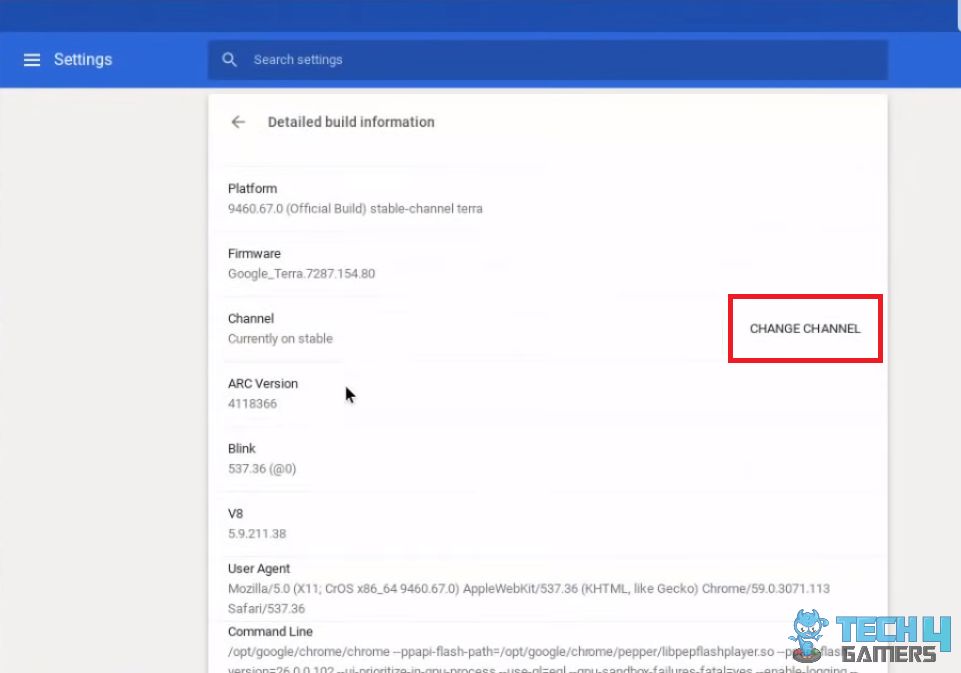Click the Command Line label

[x=270, y=631]
